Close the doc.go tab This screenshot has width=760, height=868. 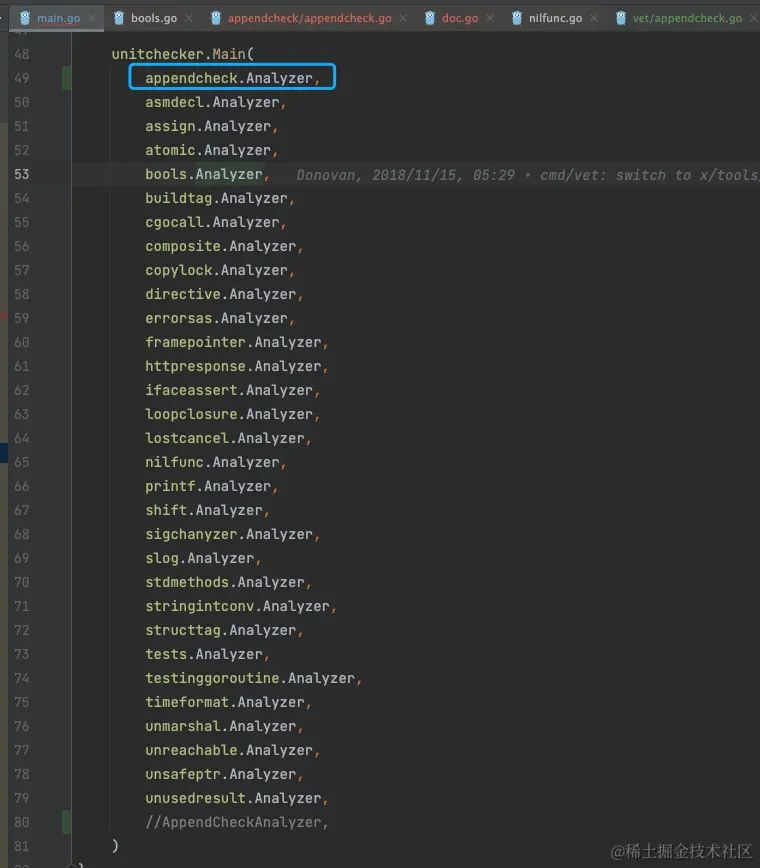(x=490, y=18)
